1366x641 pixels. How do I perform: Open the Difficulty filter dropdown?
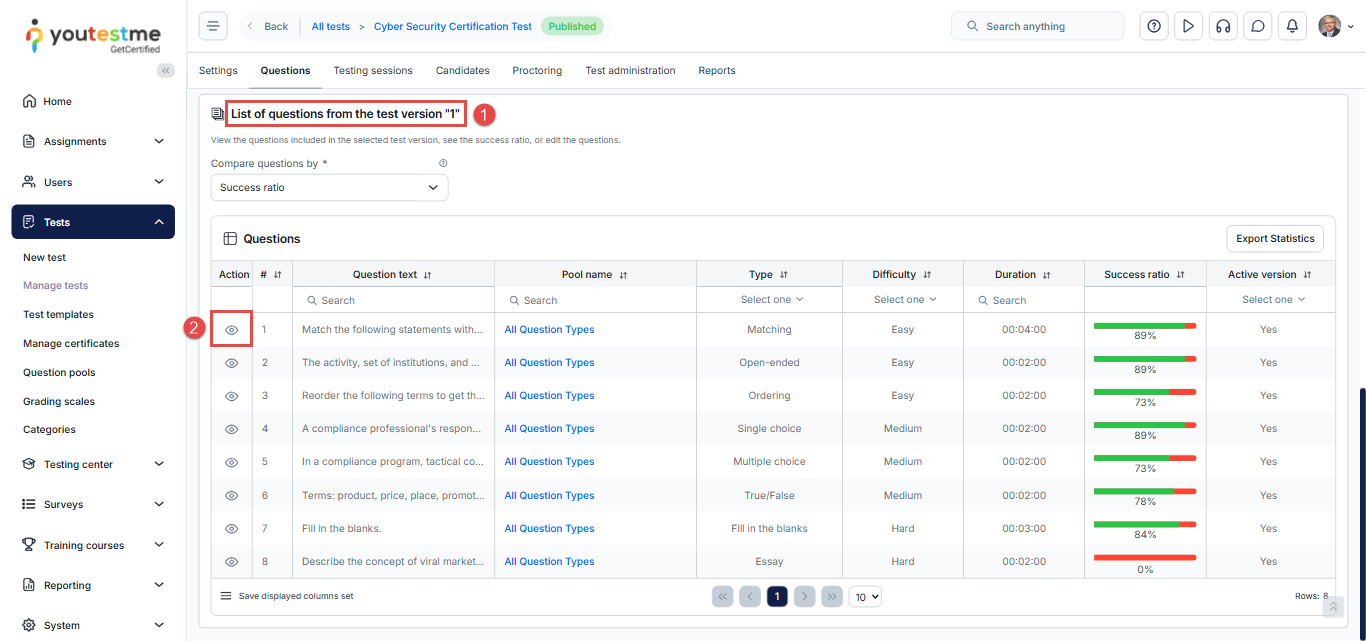(x=903, y=300)
